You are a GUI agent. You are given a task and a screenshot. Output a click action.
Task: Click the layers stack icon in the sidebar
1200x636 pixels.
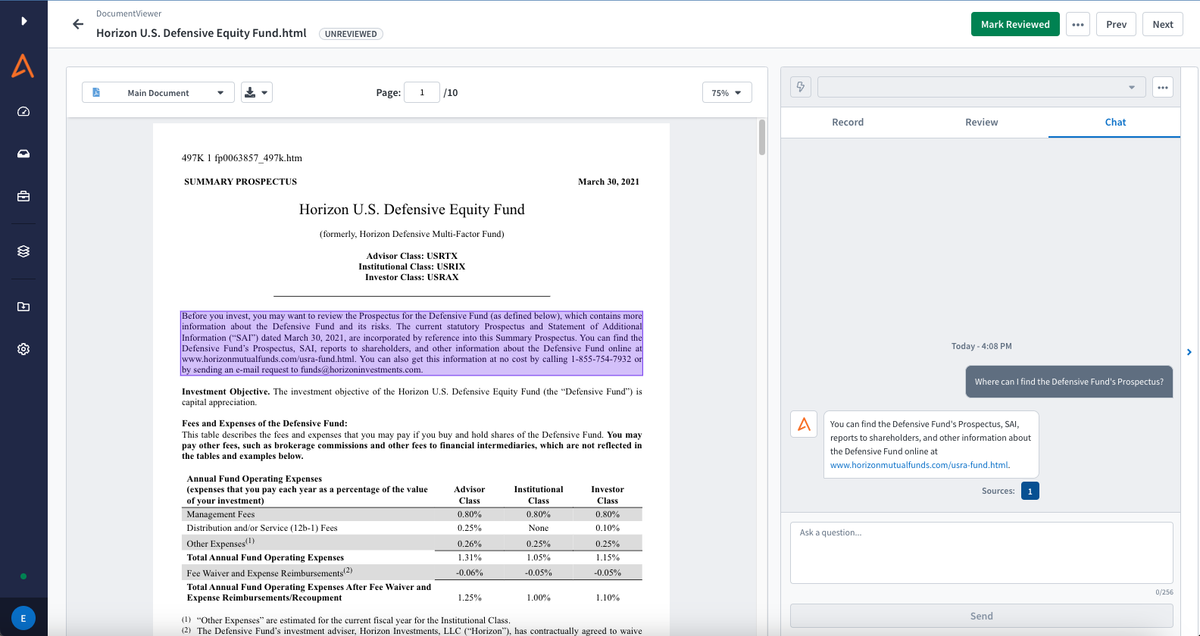click(23, 251)
